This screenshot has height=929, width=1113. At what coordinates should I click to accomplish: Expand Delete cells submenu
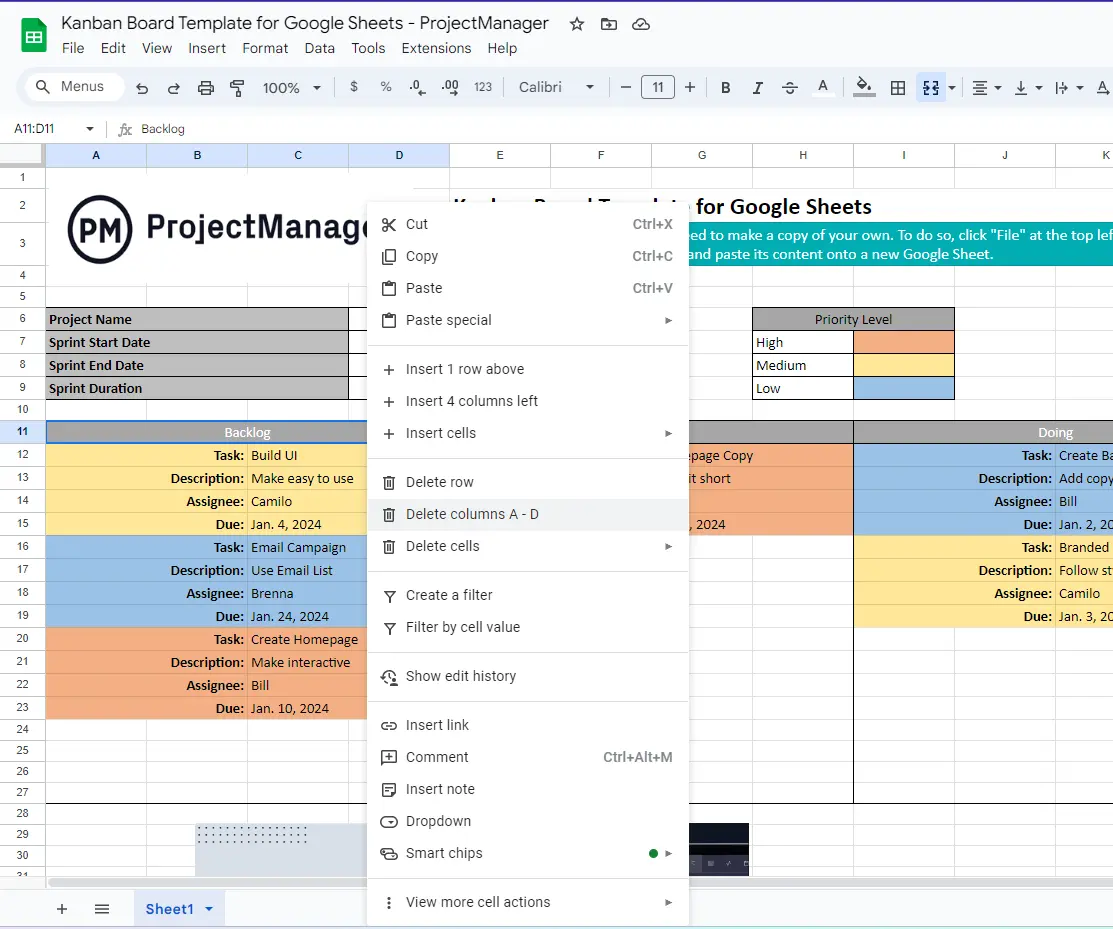pos(527,546)
